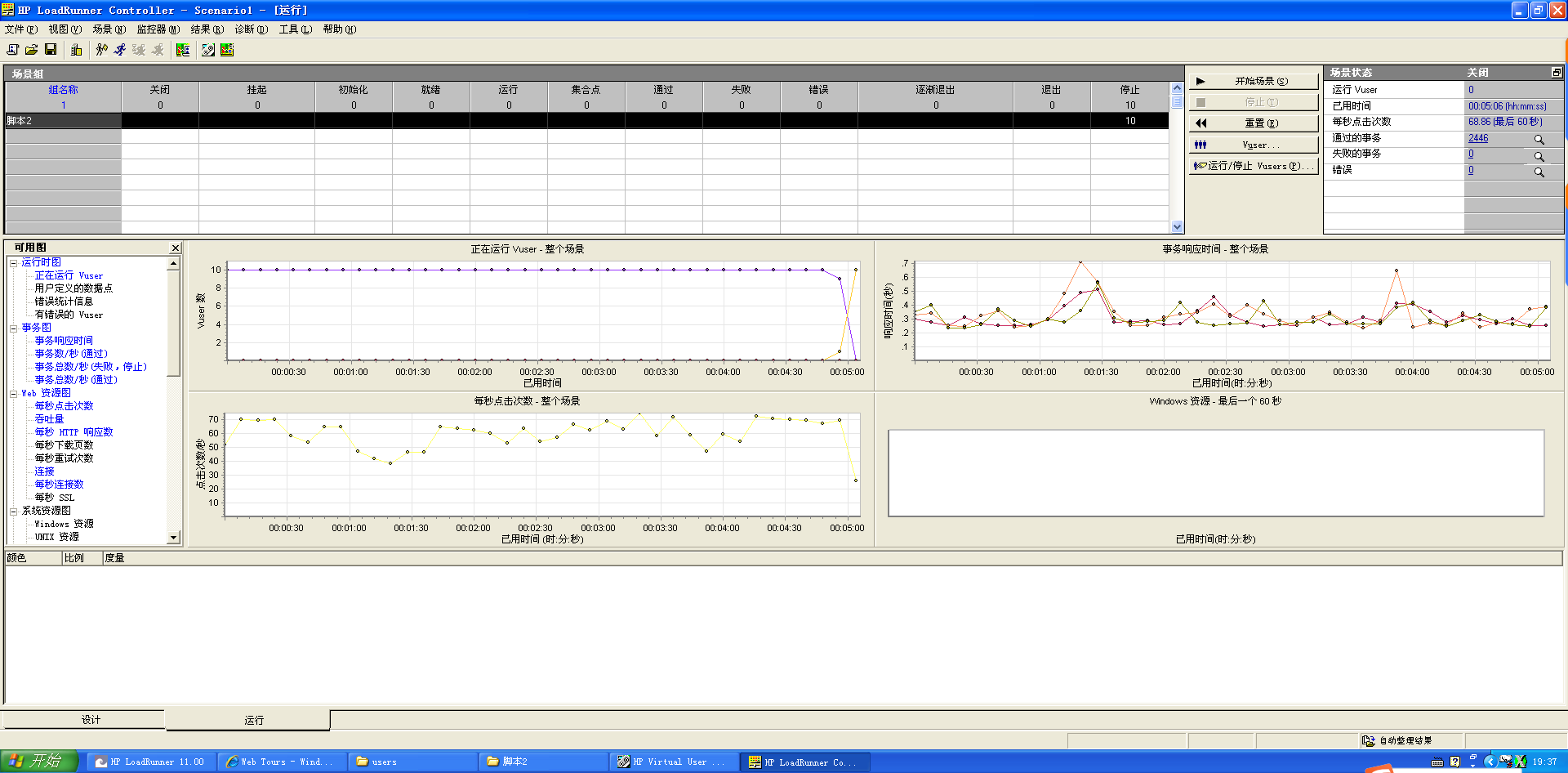This screenshot has height=773, width=1568.
Task: Click the Analyze Results toolbar icon
Action: (x=227, y=50)
